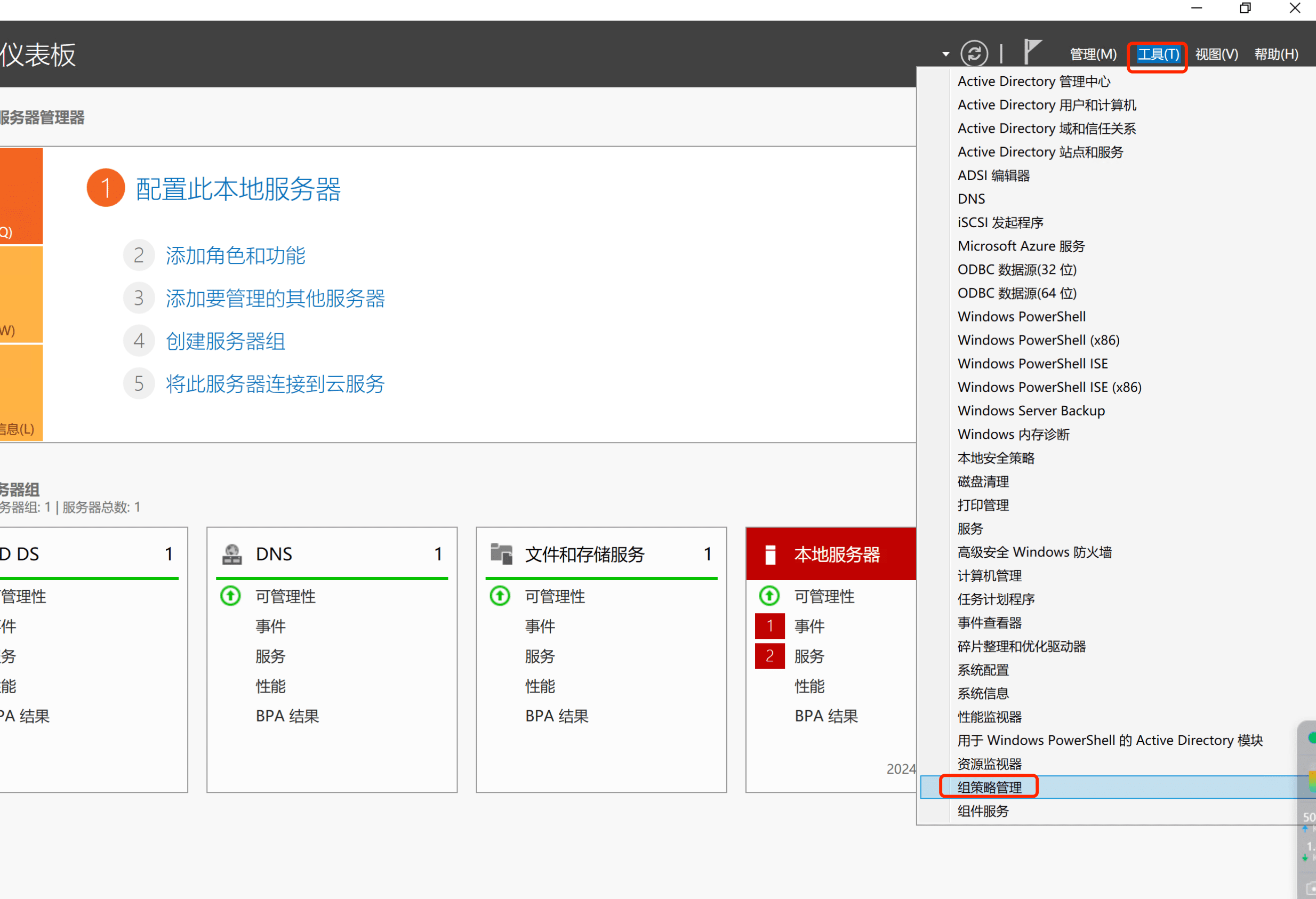The height and width of the screenshot is (899, 1316).
Task: Click 配置此本地服务器 link
Action: (x=238, y=189)
